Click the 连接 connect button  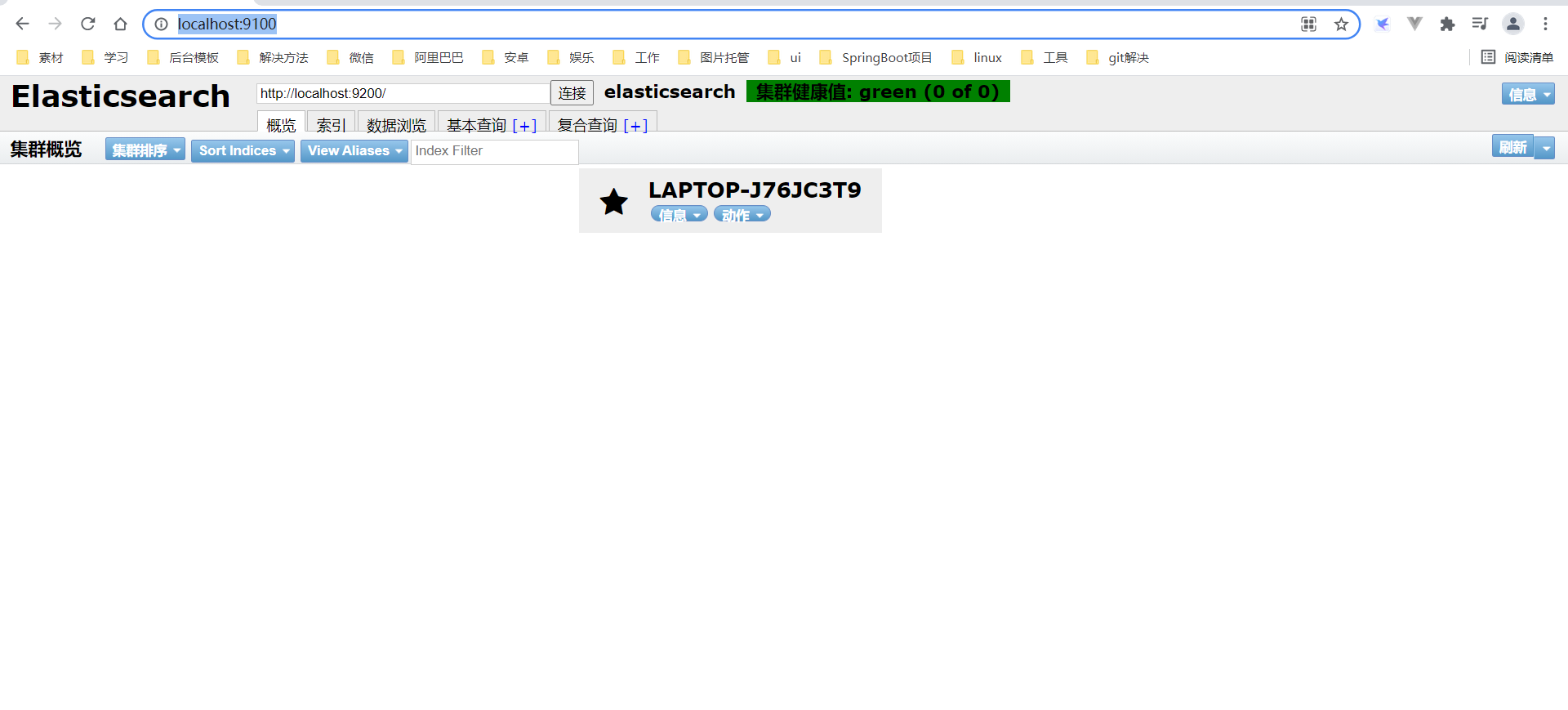(572, 93)
